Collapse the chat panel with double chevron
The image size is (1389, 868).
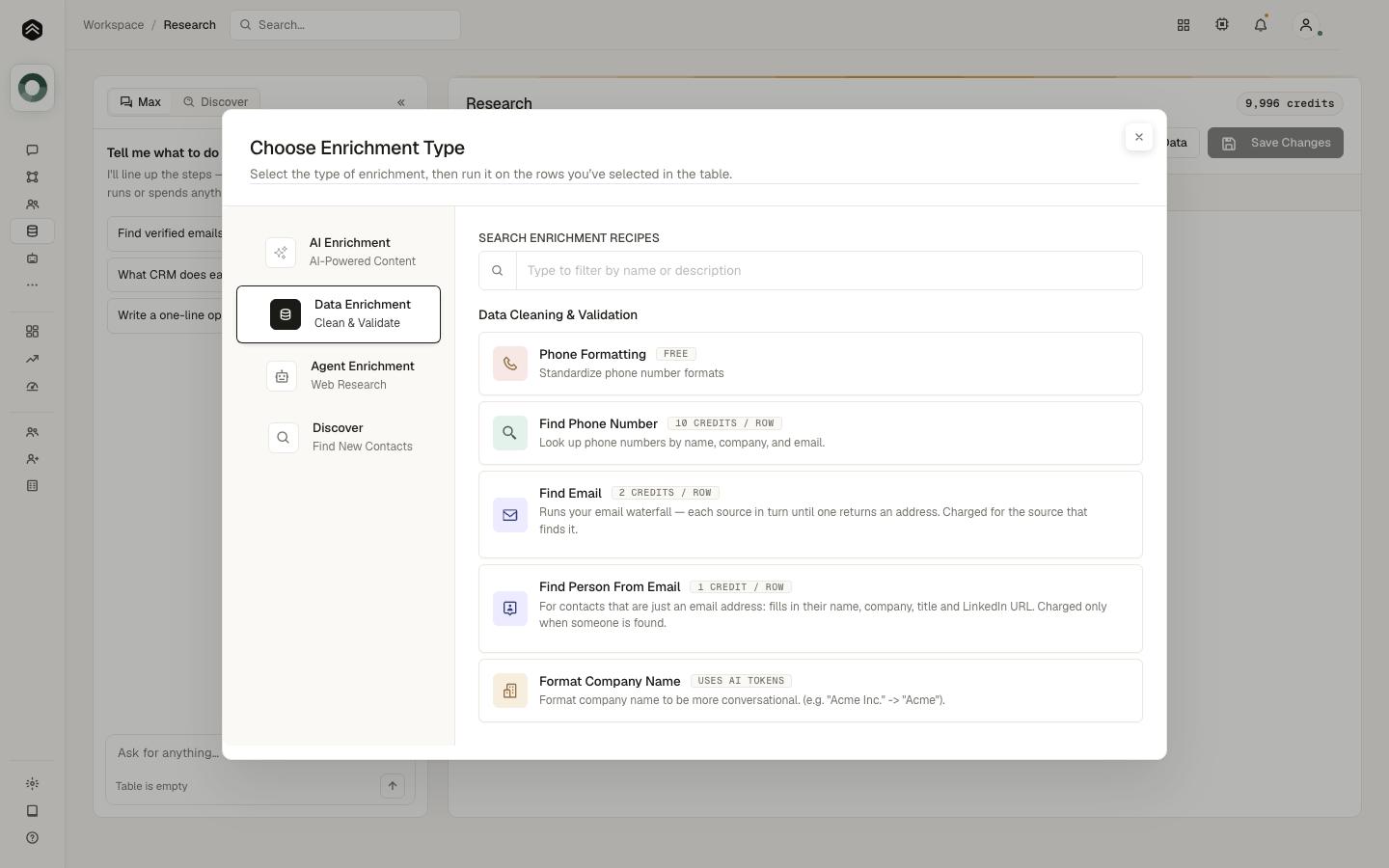tap(401, 102)
